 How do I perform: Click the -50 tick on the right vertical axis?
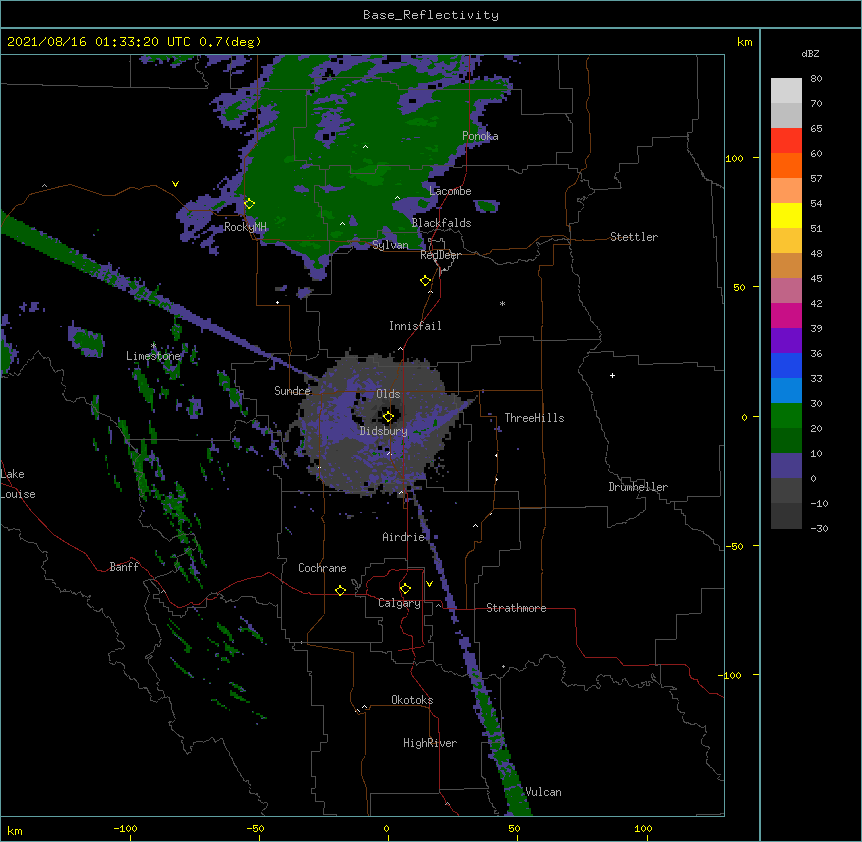[x=734, y=546]
